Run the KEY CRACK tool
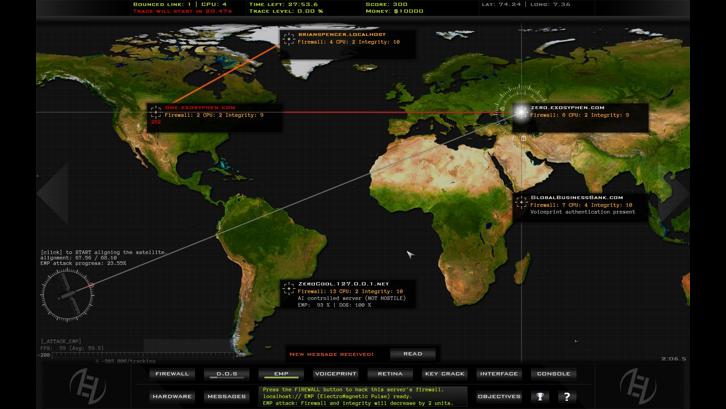This screenshot has height=409, width=726. click(444, 374)
